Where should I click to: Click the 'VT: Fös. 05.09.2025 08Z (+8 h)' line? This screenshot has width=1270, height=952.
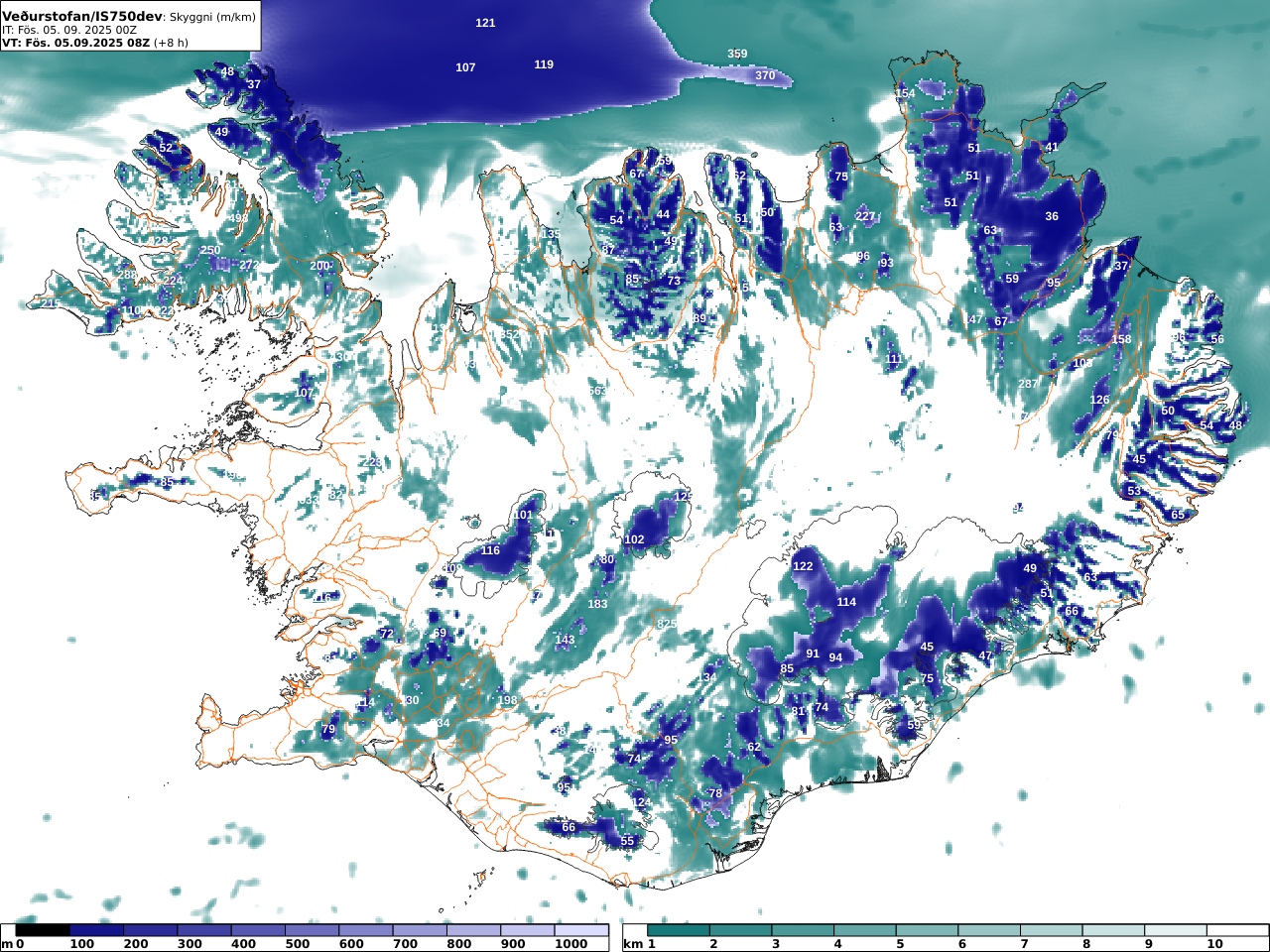(x=94, y=43)
